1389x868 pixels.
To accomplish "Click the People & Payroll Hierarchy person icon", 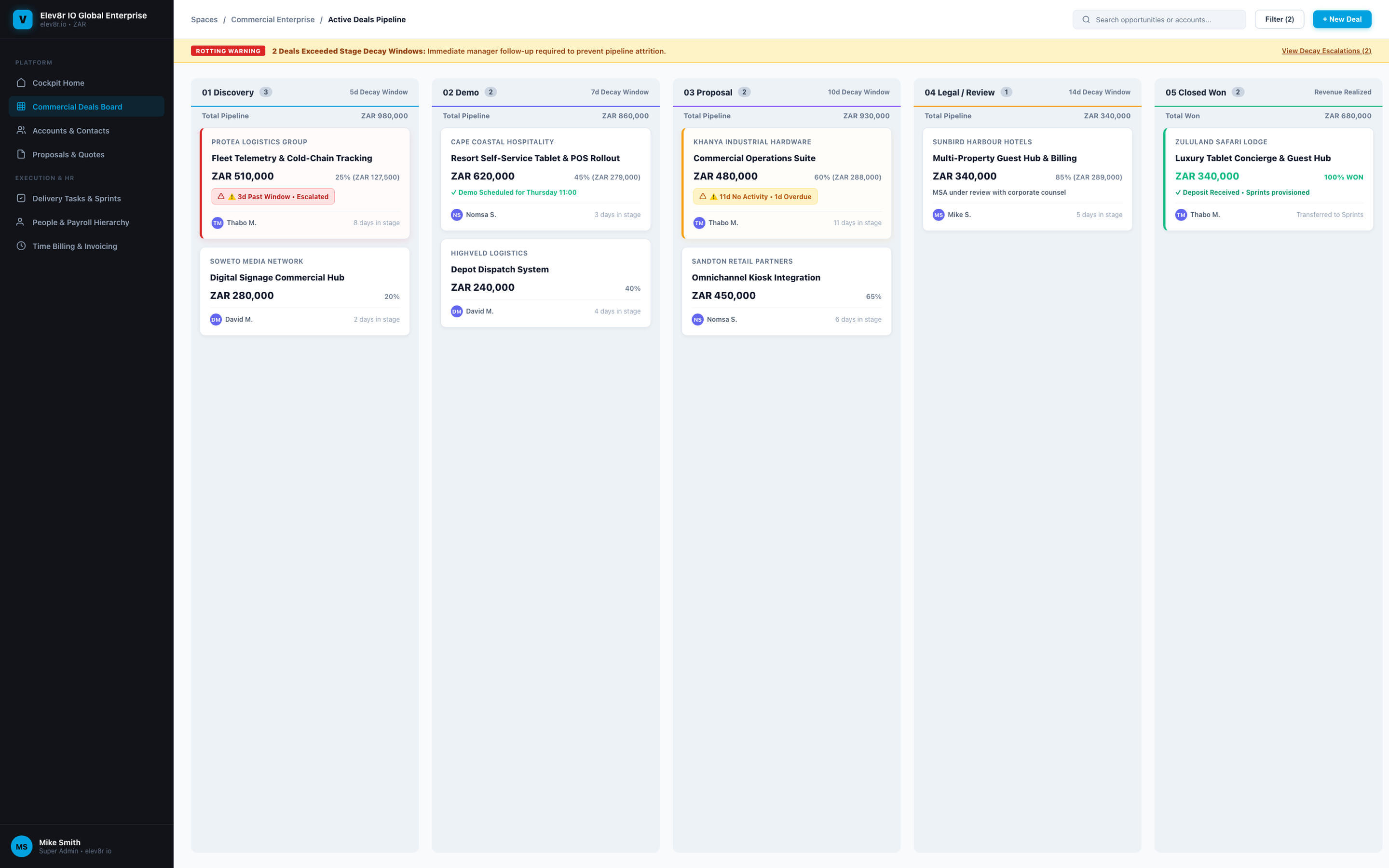I will [21, 222].
